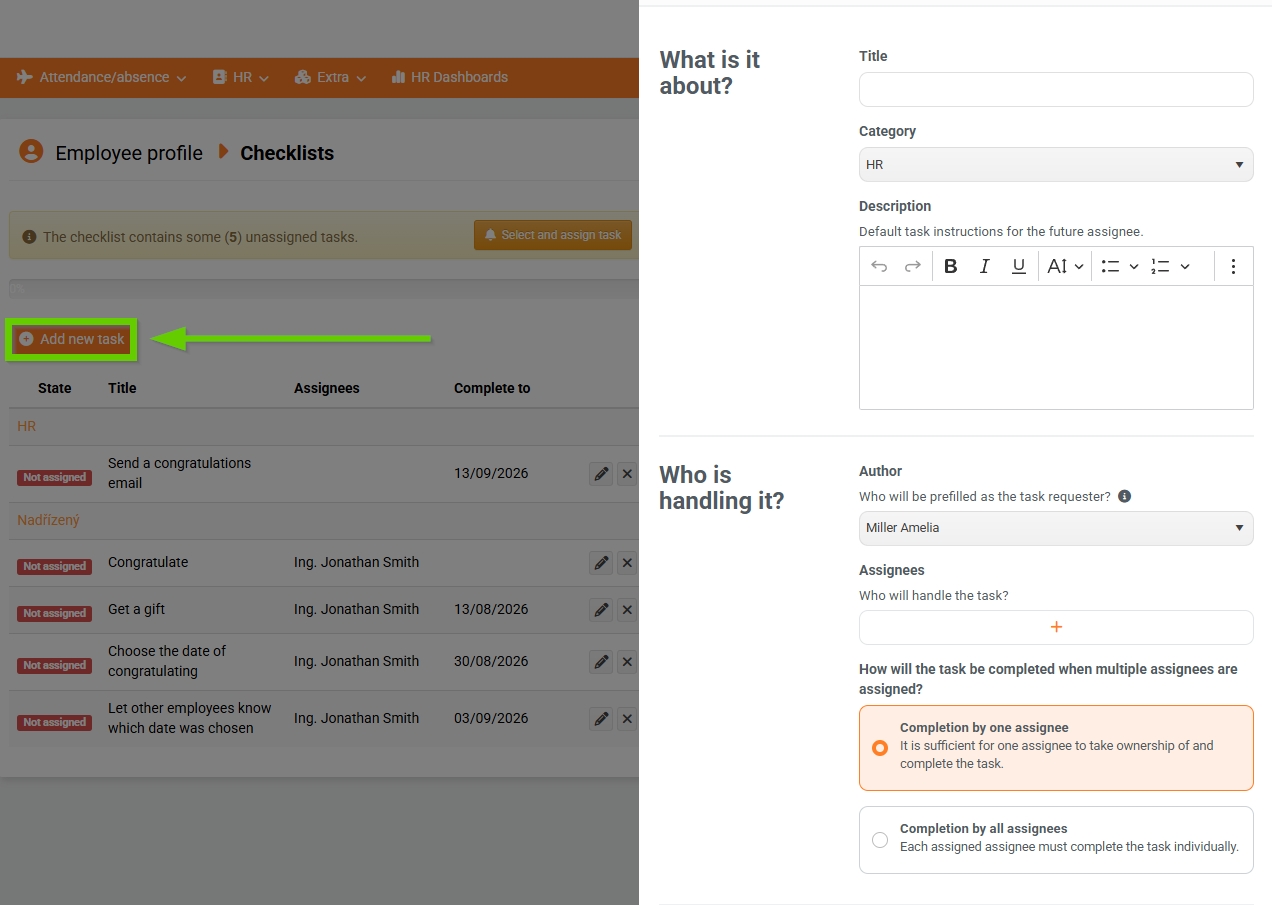Toggle Underline in the description toolbar
Screen dimensions: 1272x905
pyautogui.click(x=1019, y=266)
